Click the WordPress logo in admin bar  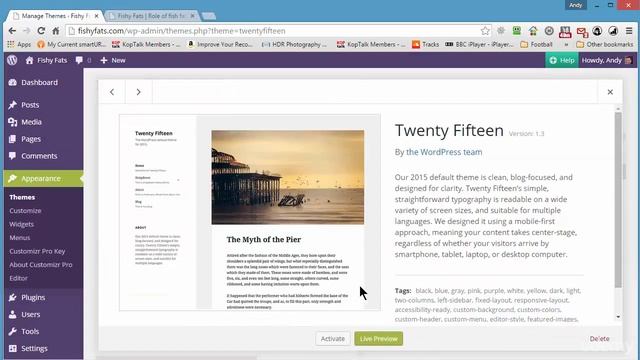[x=12, y=60]
